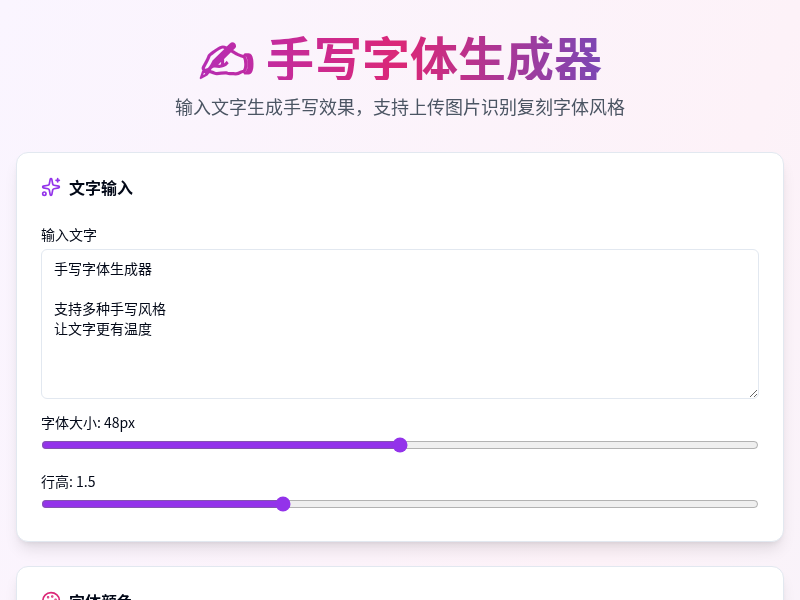The width and height of the screenshot is (800, 600).
Task: Click the subtitle text about uploading images
Action: (x=400, y=107)
